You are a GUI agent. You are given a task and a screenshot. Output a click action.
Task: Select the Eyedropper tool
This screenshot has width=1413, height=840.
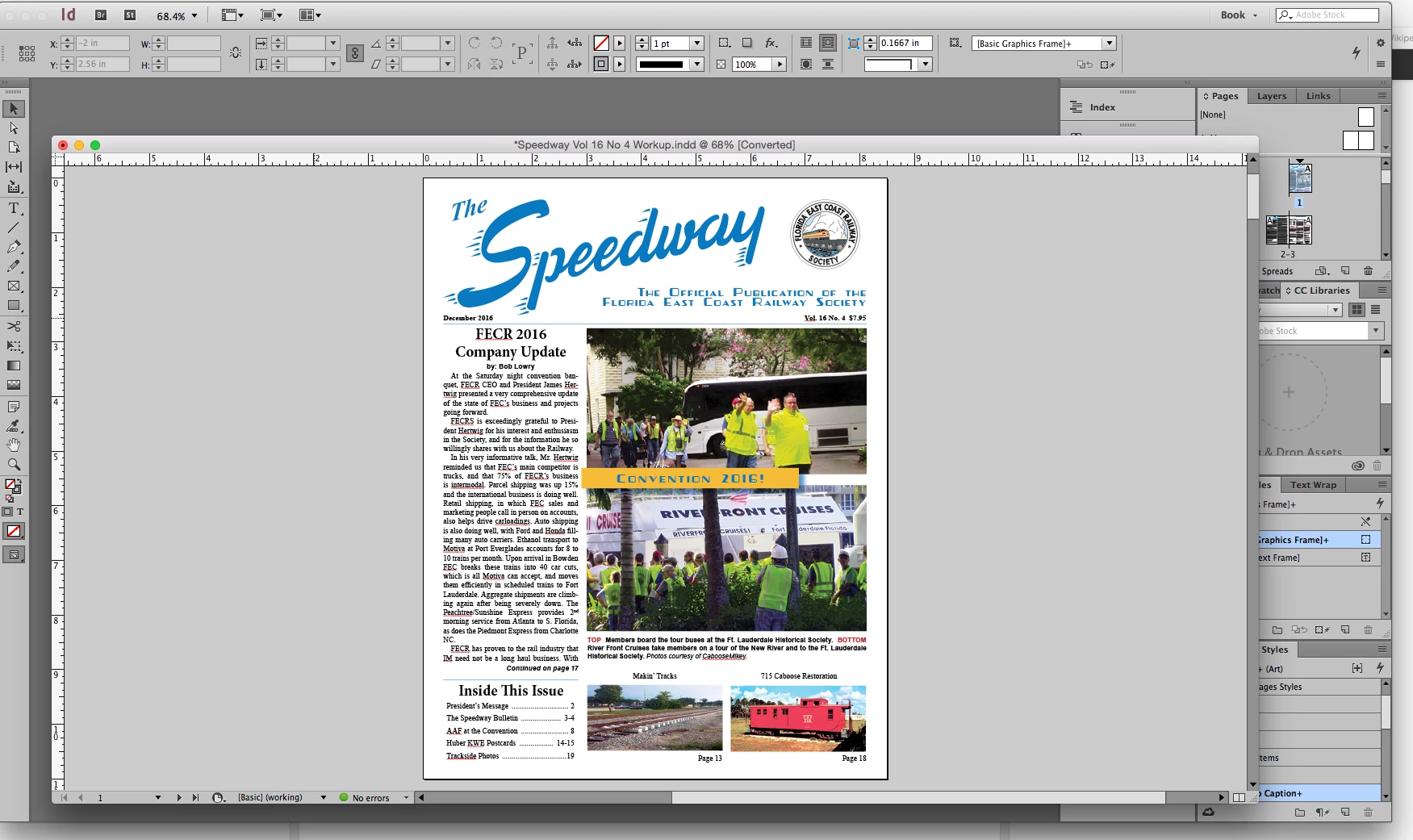[14, 426]
